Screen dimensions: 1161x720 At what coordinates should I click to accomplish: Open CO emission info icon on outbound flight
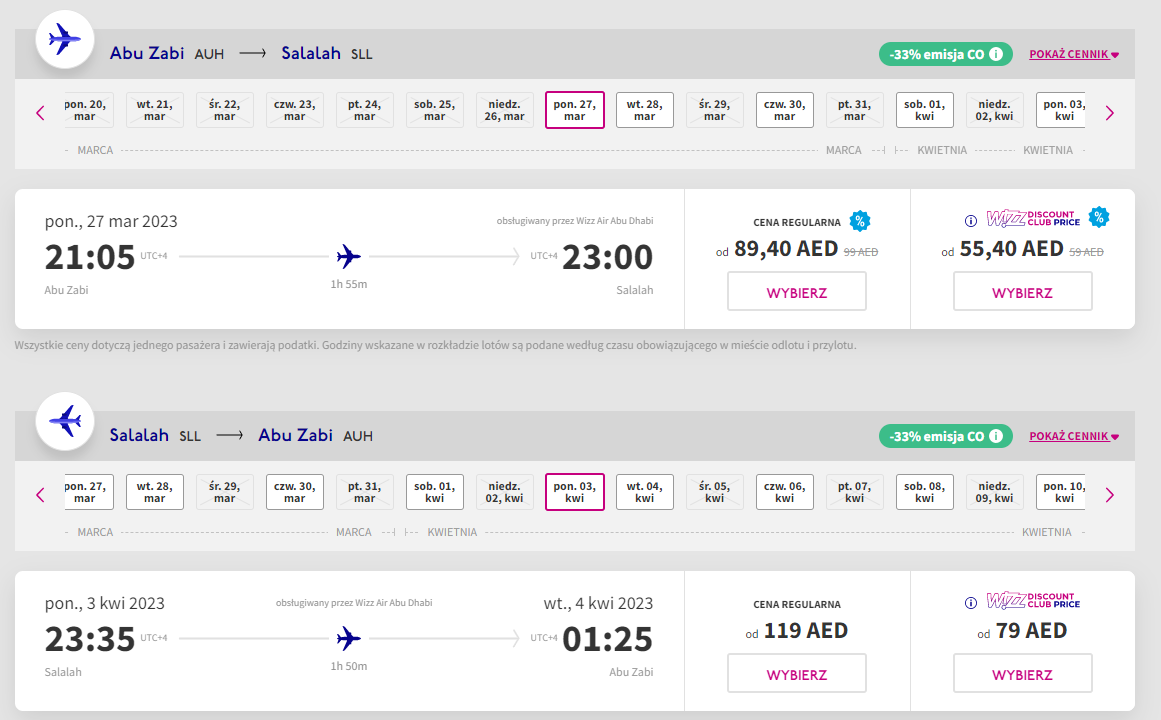click(x=996, y=54)
